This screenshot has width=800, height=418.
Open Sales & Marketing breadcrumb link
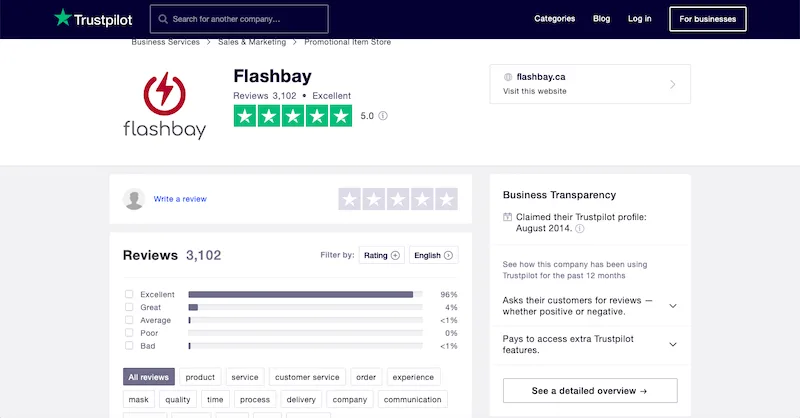pyautogui.click(x=252, y=42)
